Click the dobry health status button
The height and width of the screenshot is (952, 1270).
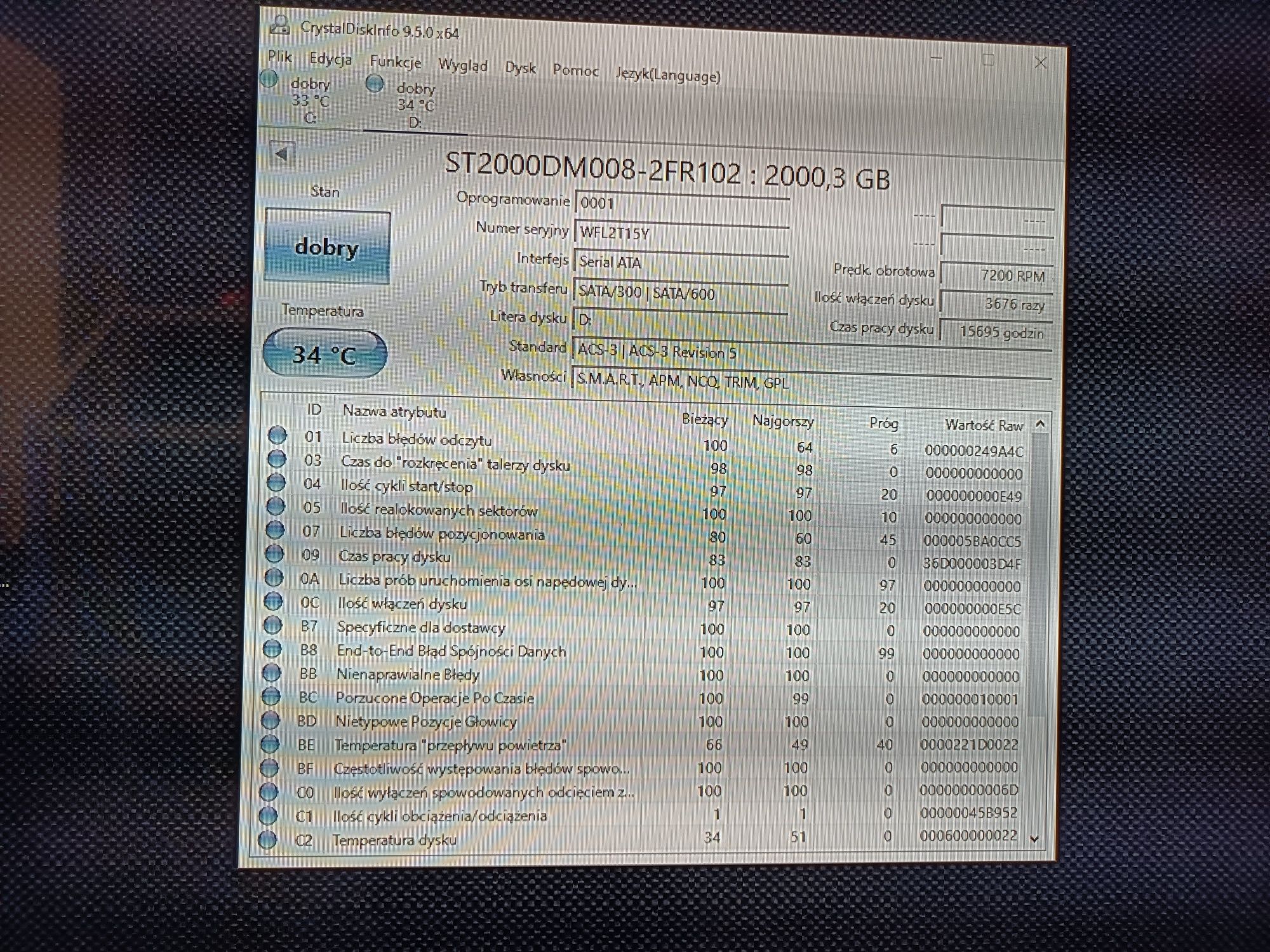tap(327, 246)
